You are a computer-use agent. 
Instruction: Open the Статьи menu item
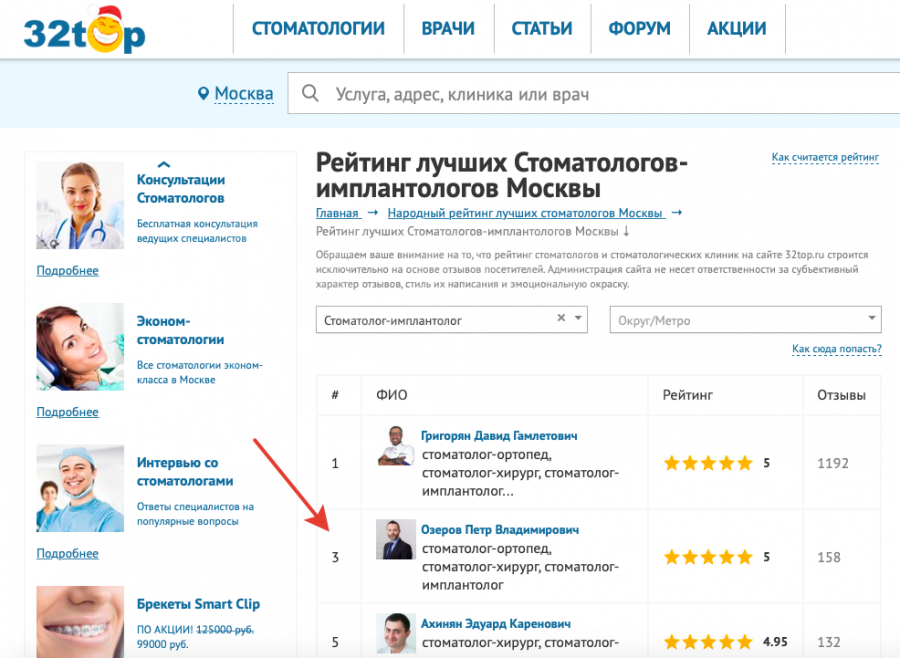[541, 28]
